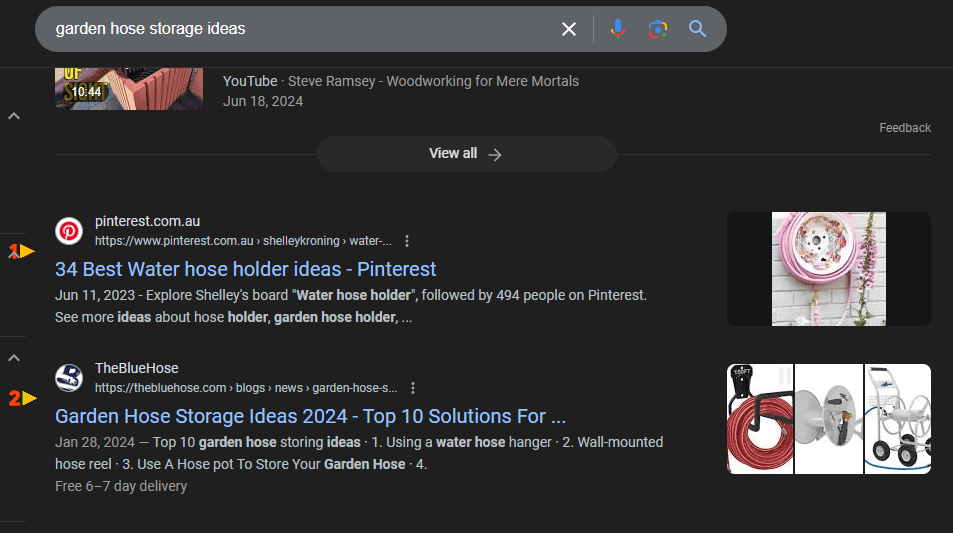Start voice search with the microphone icon
This screenshot has height=533, width=953.
[x=618, y=29]
